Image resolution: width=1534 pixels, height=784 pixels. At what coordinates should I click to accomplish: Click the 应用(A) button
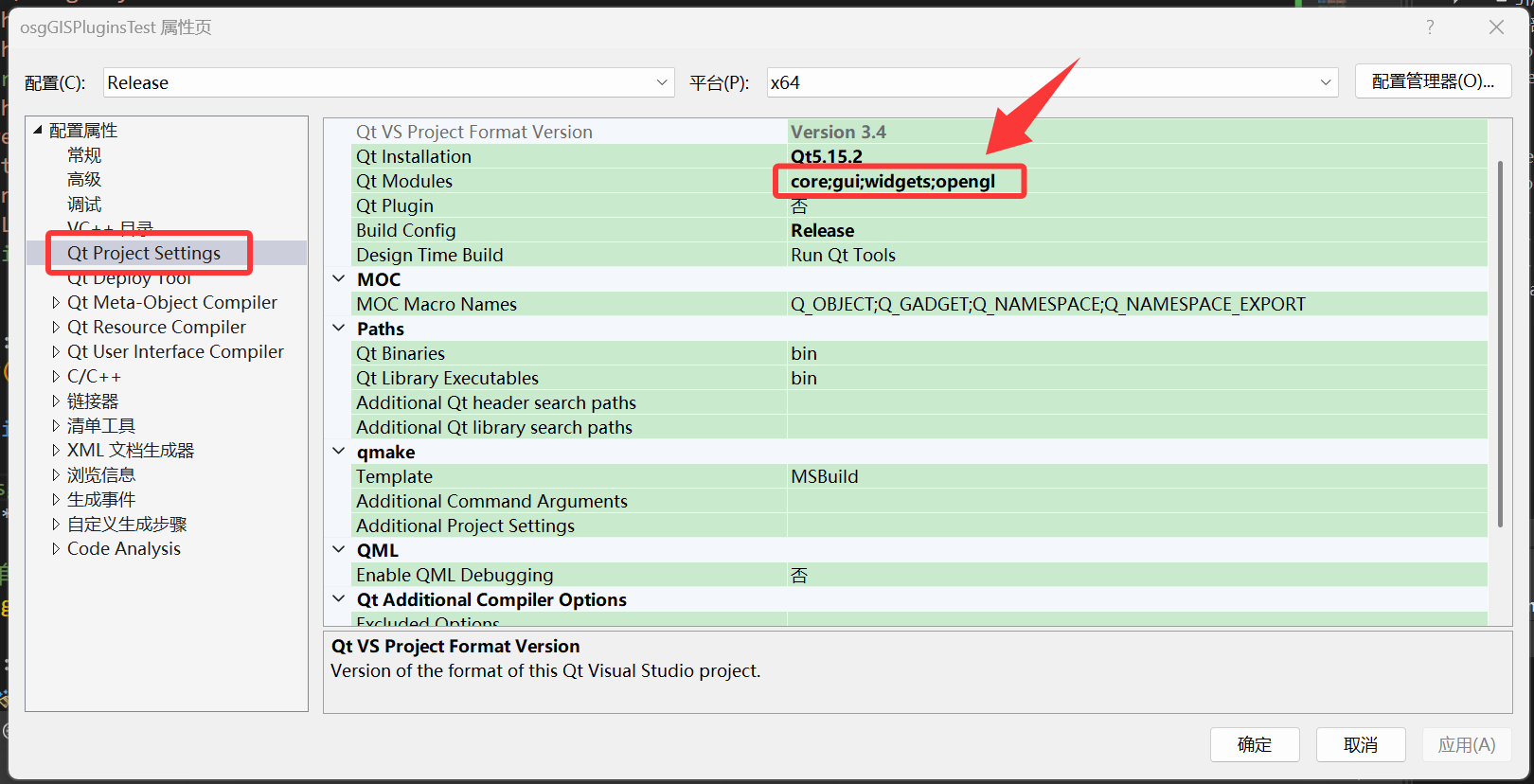click(x=1467, y=745)
